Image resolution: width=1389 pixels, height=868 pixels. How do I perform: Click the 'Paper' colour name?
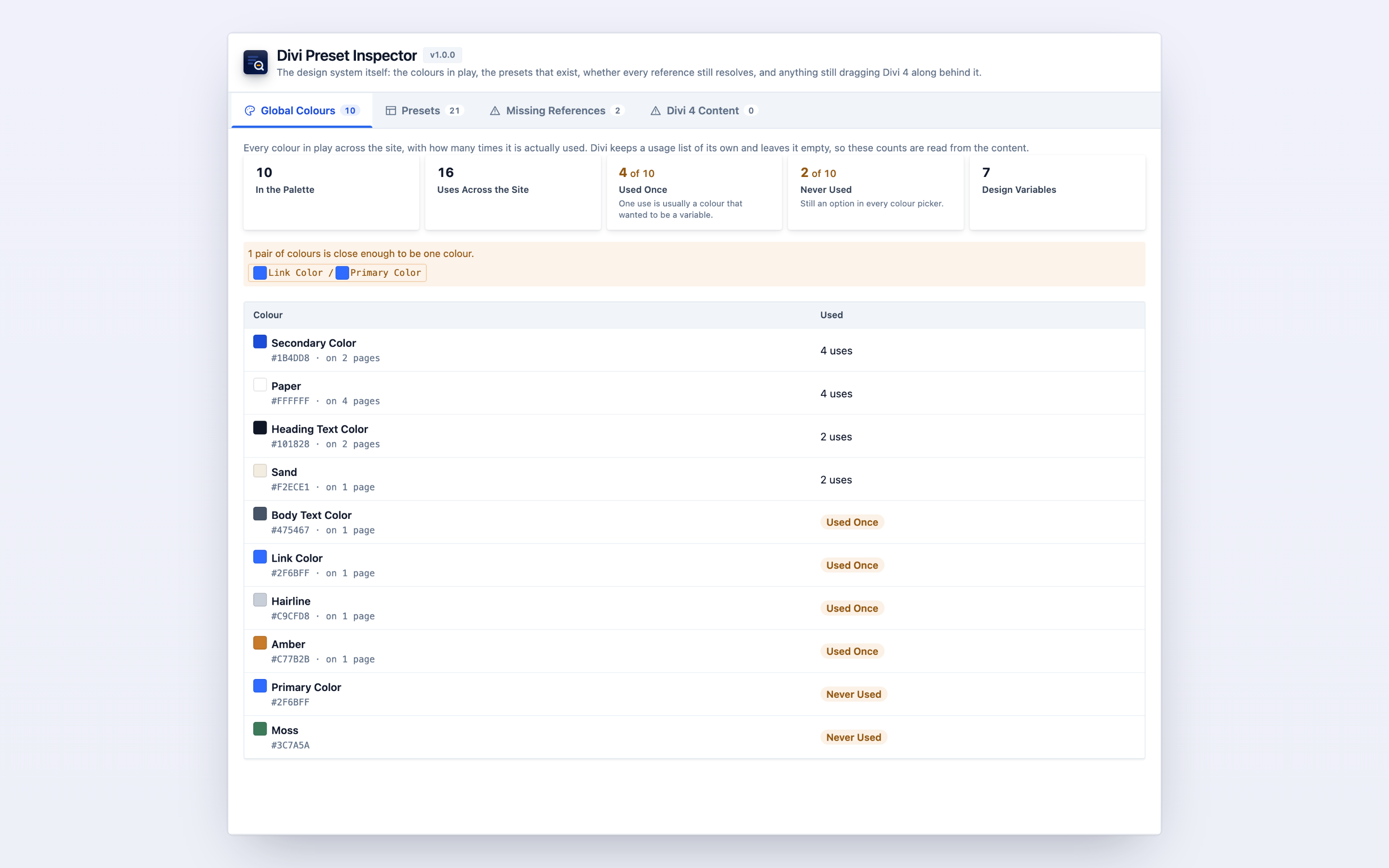coord(286,386)
